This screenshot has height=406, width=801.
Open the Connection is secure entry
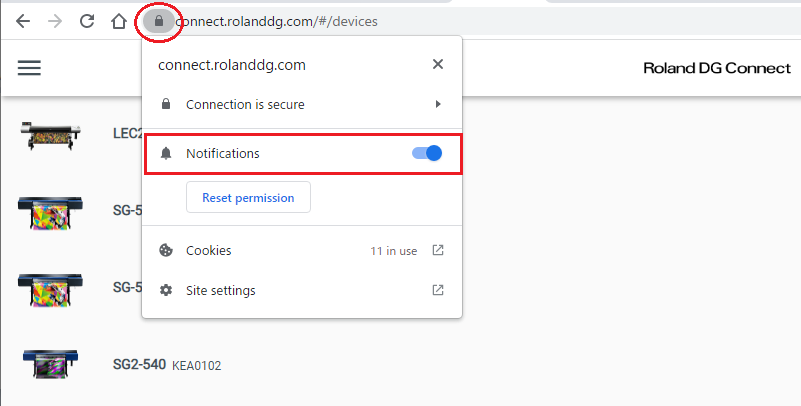coord(302,104)
